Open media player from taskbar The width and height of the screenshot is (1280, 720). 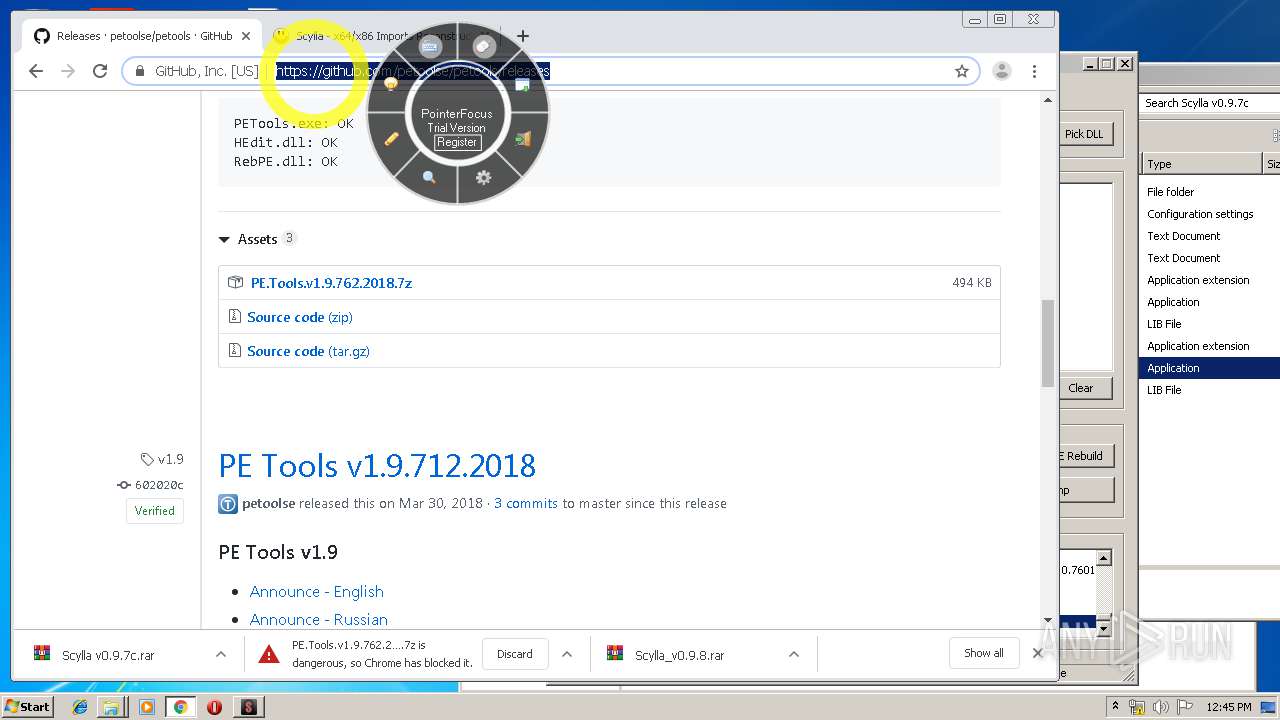(147, 707)
